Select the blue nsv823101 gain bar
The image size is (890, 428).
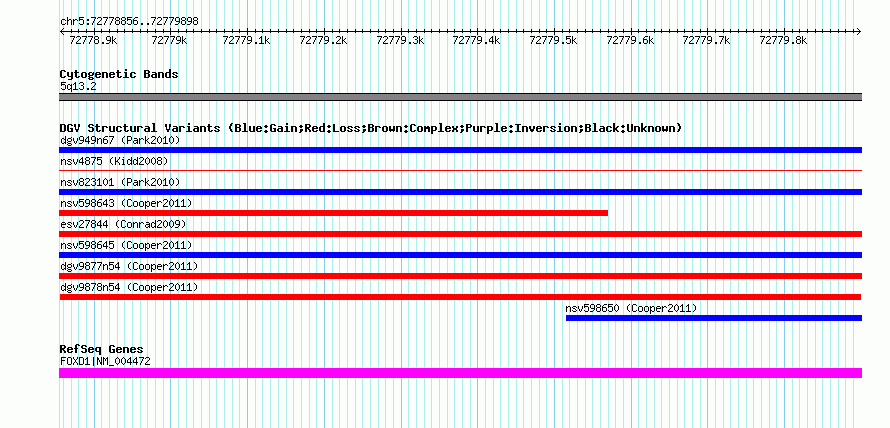tap(460, 192)
